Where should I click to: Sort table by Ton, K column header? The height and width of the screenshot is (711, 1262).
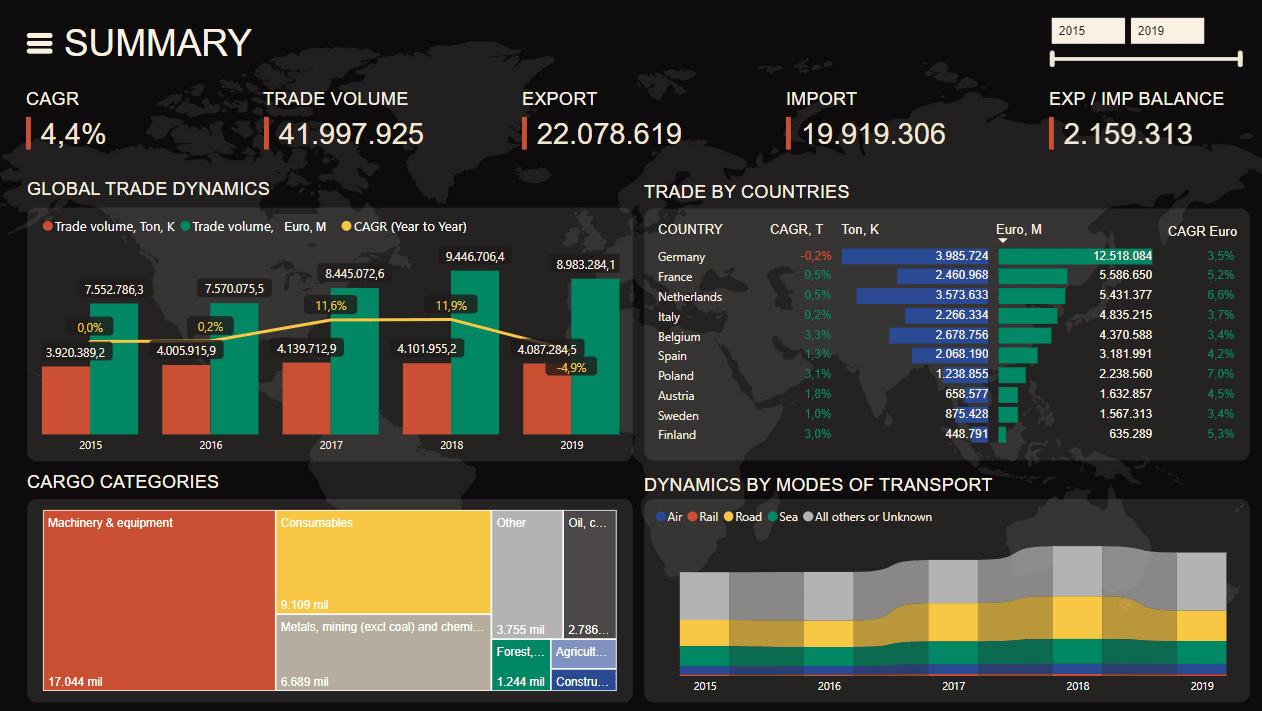click(860, 230)
